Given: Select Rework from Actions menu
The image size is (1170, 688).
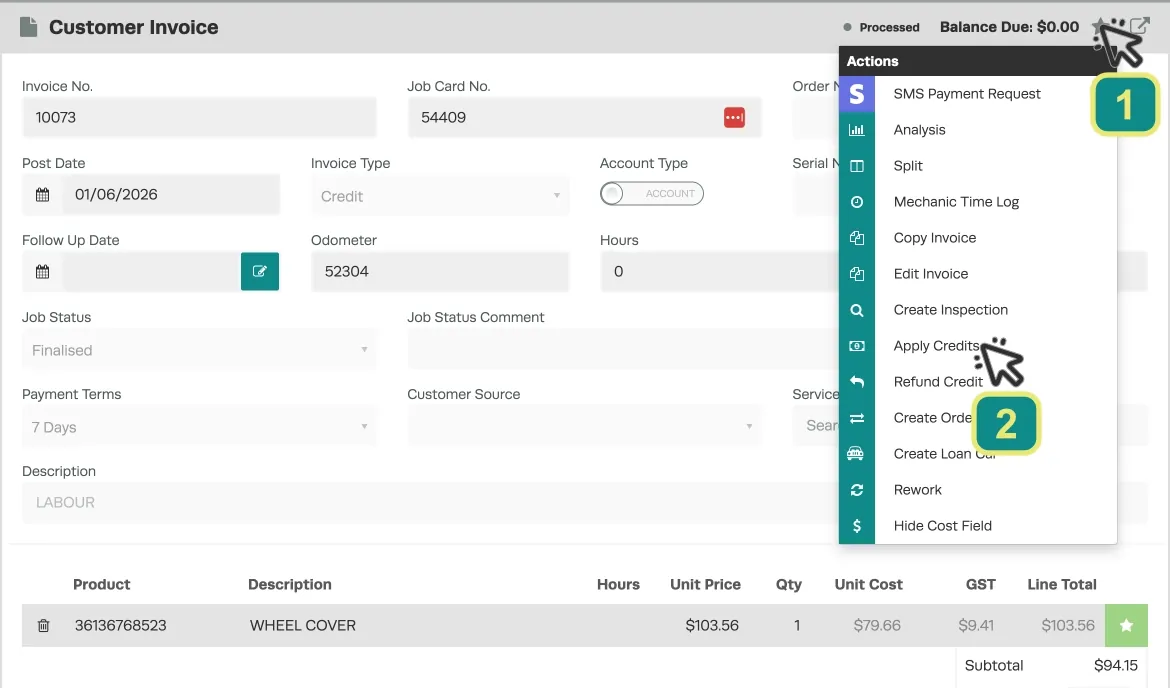Looking at the screenshot, I should point(917,490).
